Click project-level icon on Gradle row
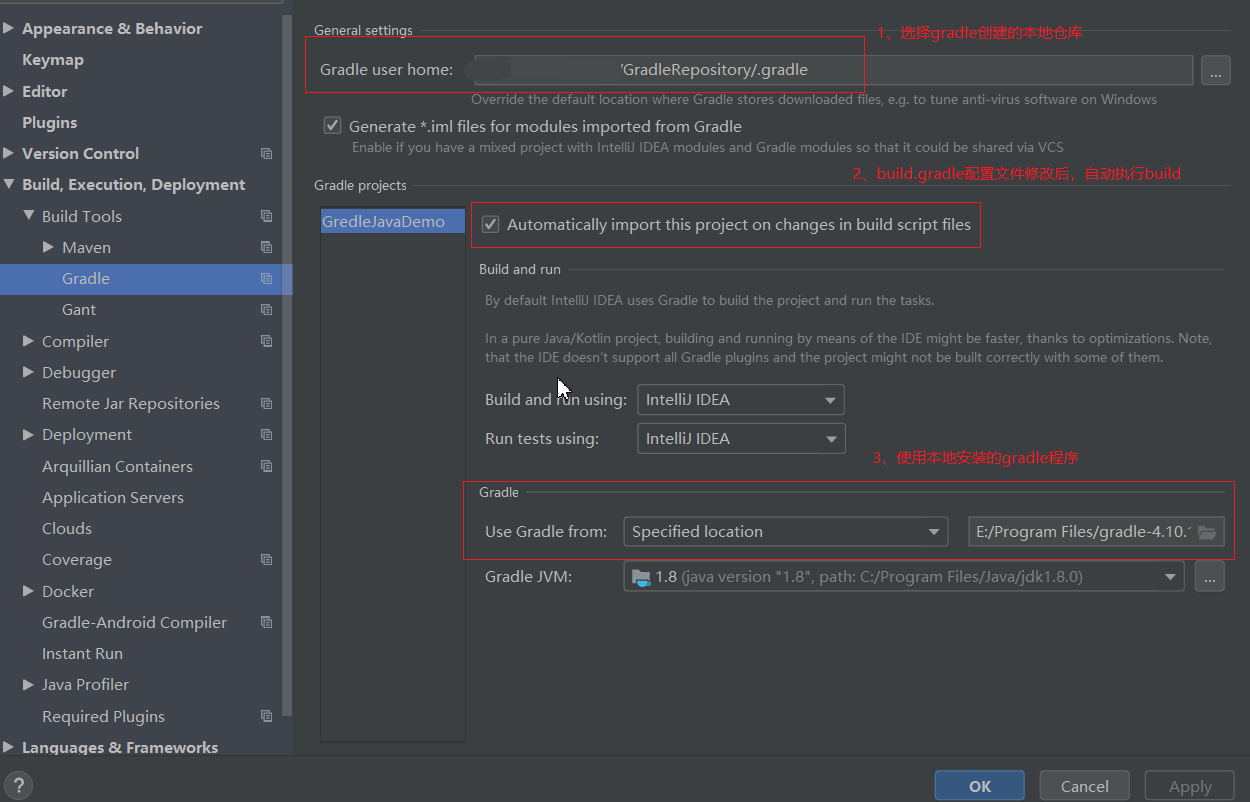 click(x=266, y=279)
